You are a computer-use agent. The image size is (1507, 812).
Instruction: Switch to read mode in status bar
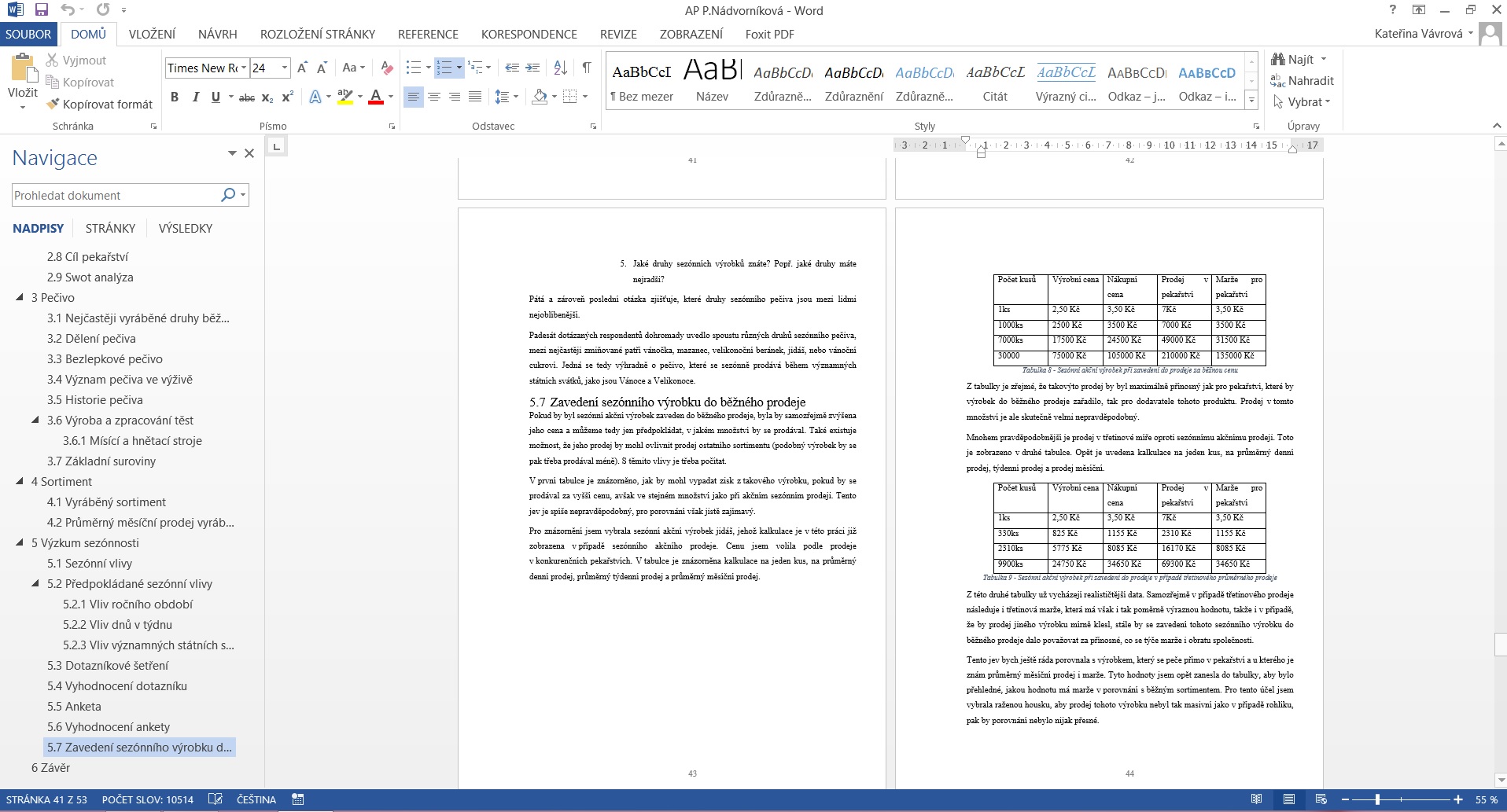point(1257,799)
